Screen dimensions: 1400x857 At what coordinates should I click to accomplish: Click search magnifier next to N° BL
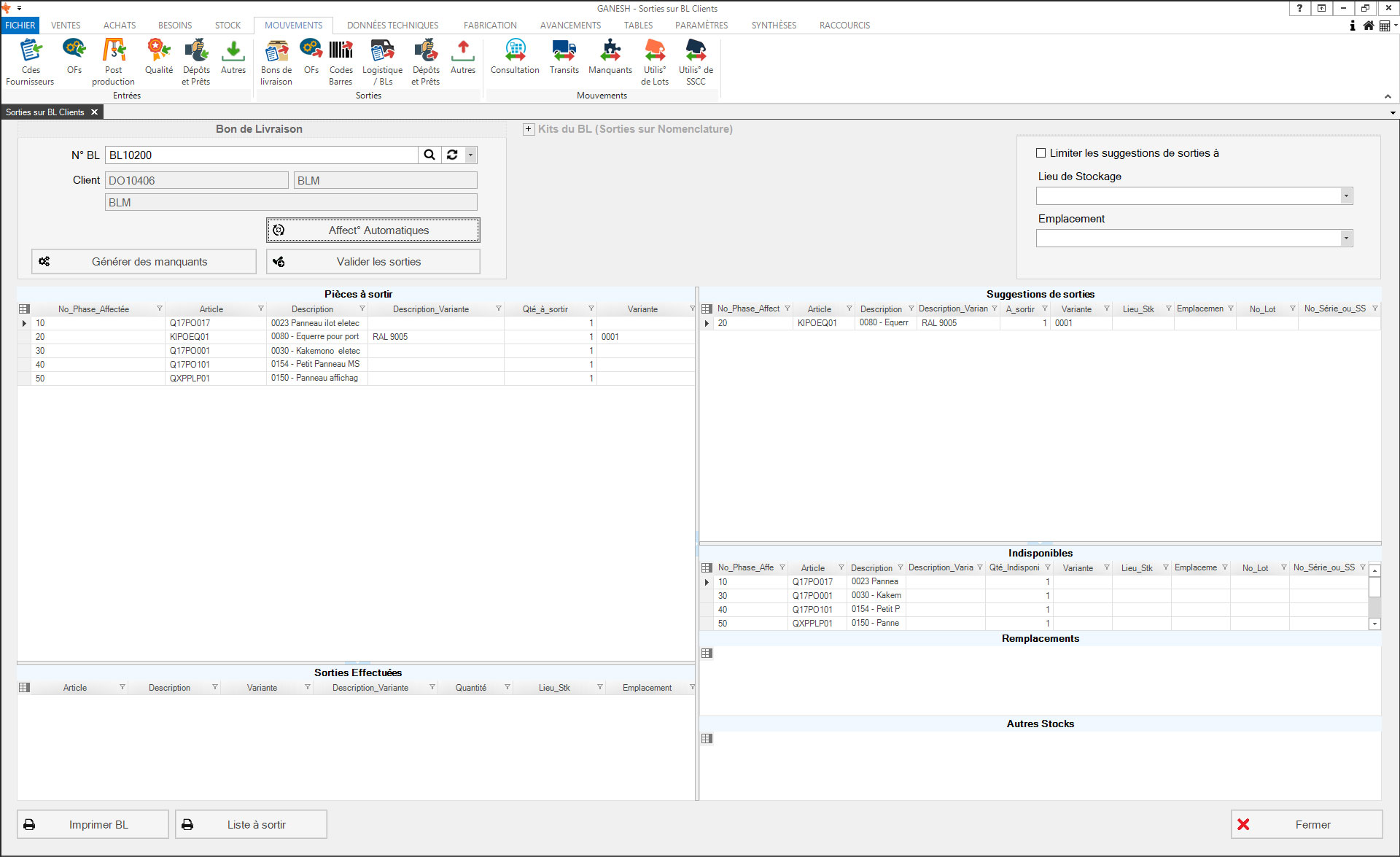pos(429,155)
